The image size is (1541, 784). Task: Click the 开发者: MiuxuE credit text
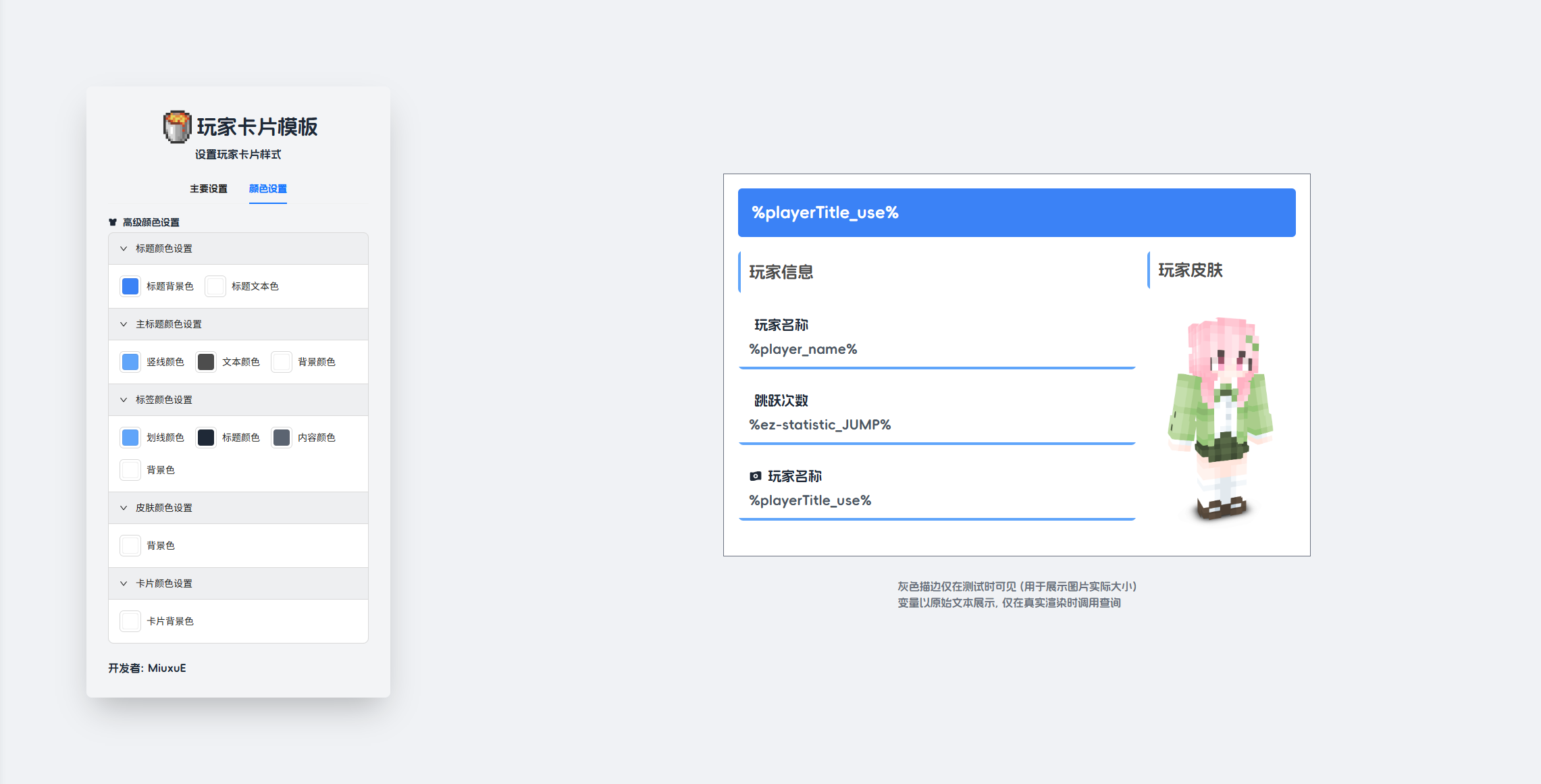(147, 668)
